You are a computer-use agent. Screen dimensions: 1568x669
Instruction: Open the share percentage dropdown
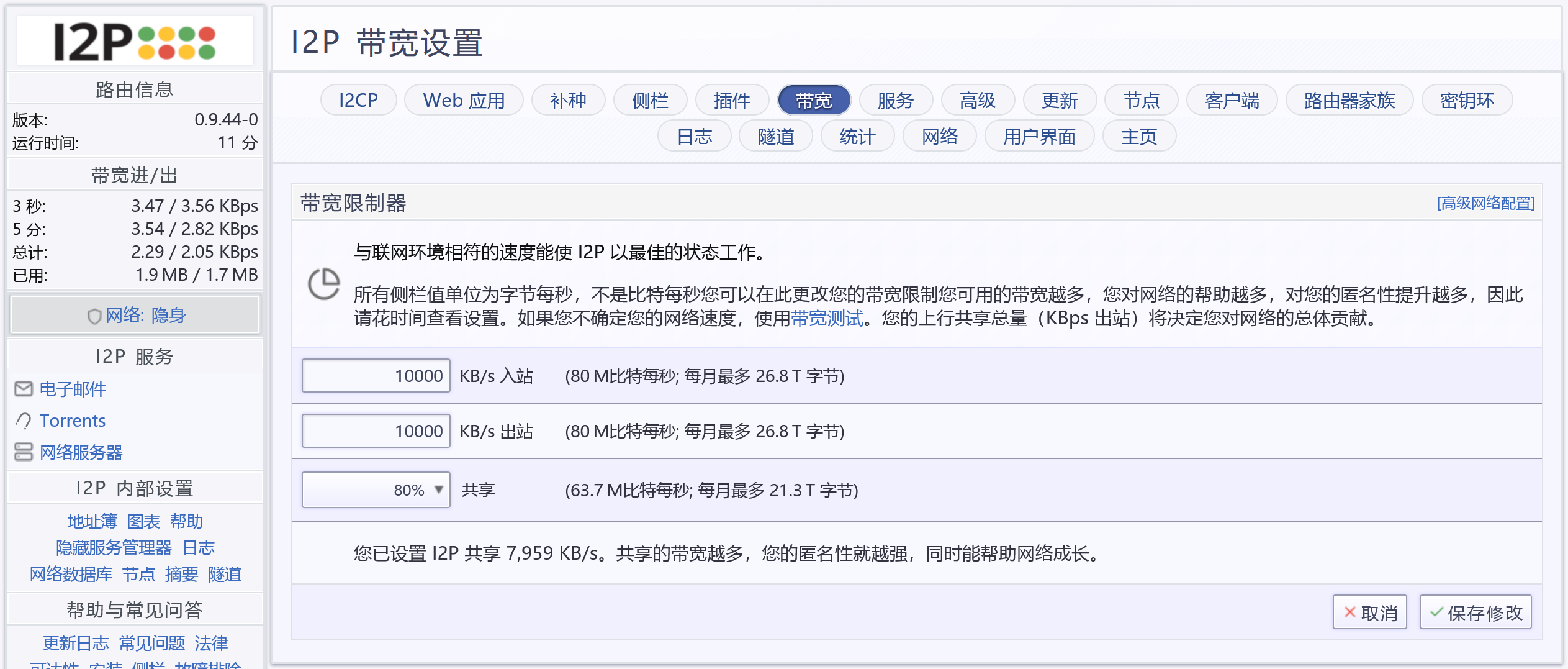[x=376, y=490]
